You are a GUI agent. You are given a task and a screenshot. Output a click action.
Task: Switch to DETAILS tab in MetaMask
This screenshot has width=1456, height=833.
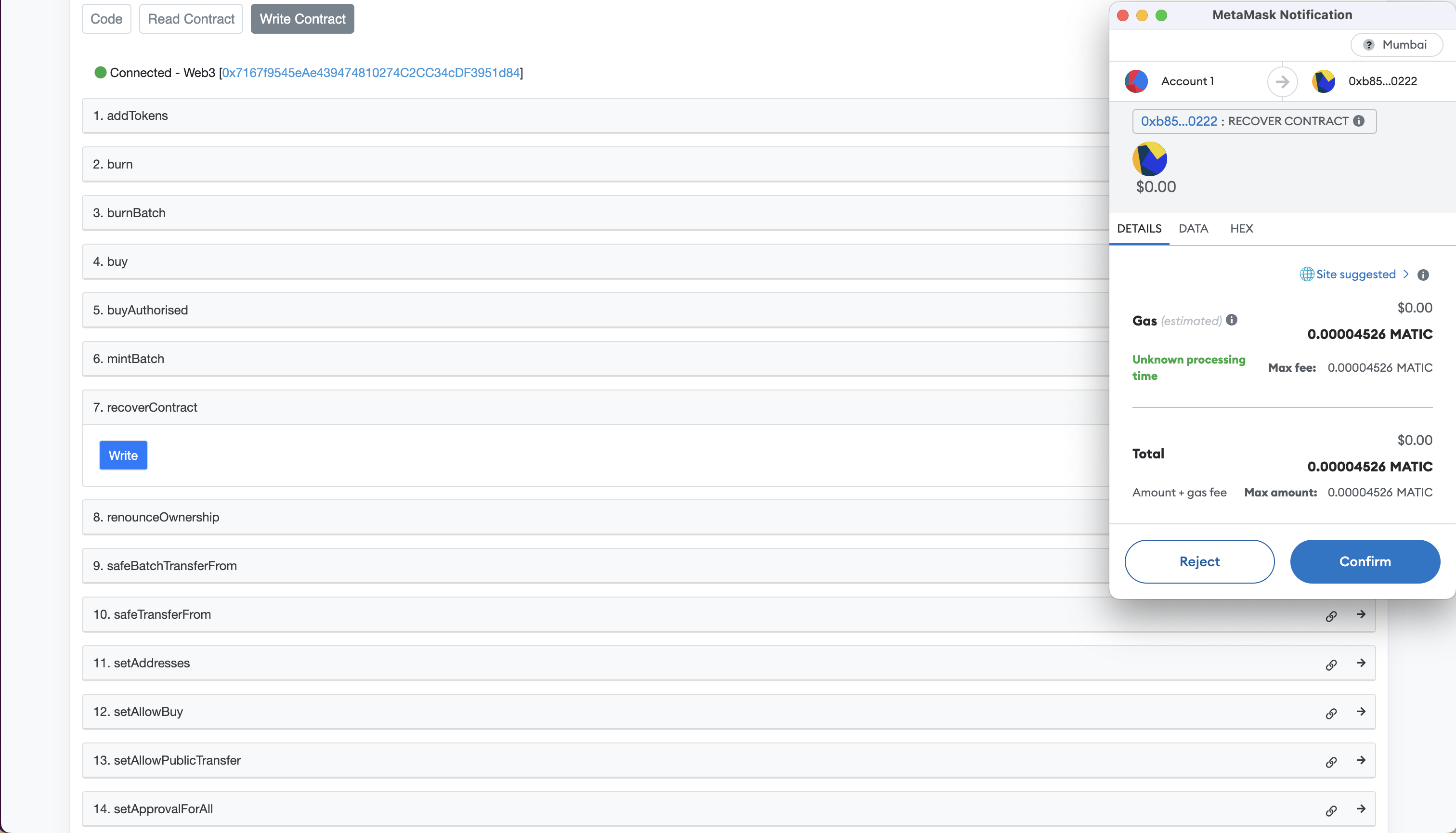coord(1139,228)
